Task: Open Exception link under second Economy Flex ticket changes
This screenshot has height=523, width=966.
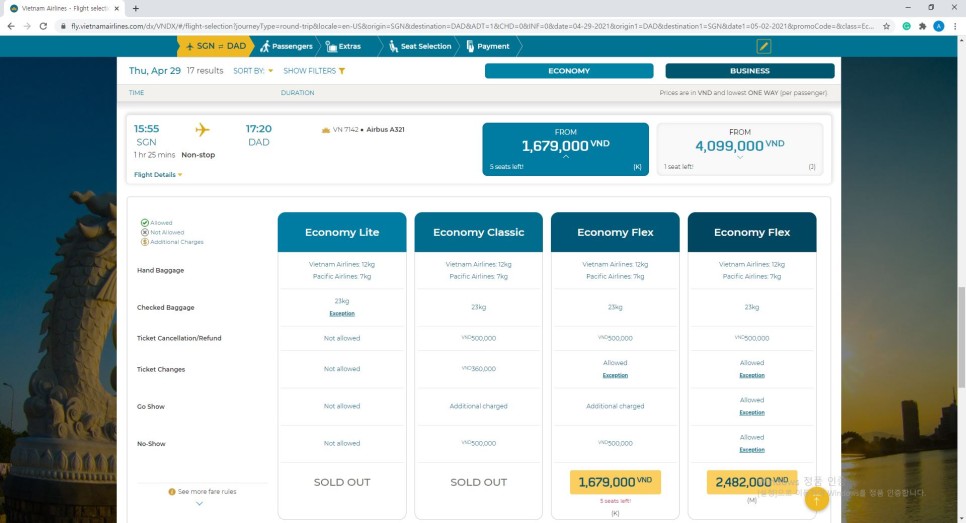Action: click(x=752, y=375)
